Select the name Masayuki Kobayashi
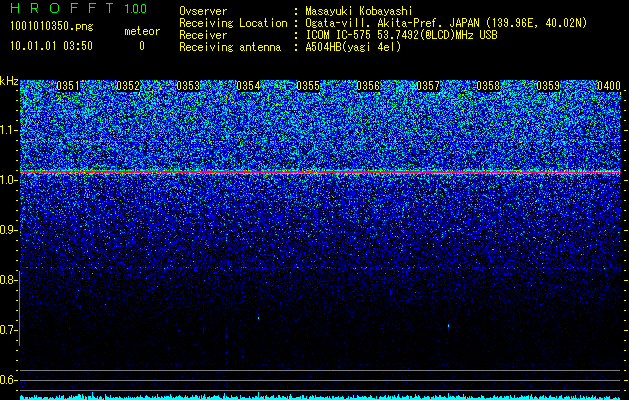This screenshot has width=629, height=400. pos(359,11)
